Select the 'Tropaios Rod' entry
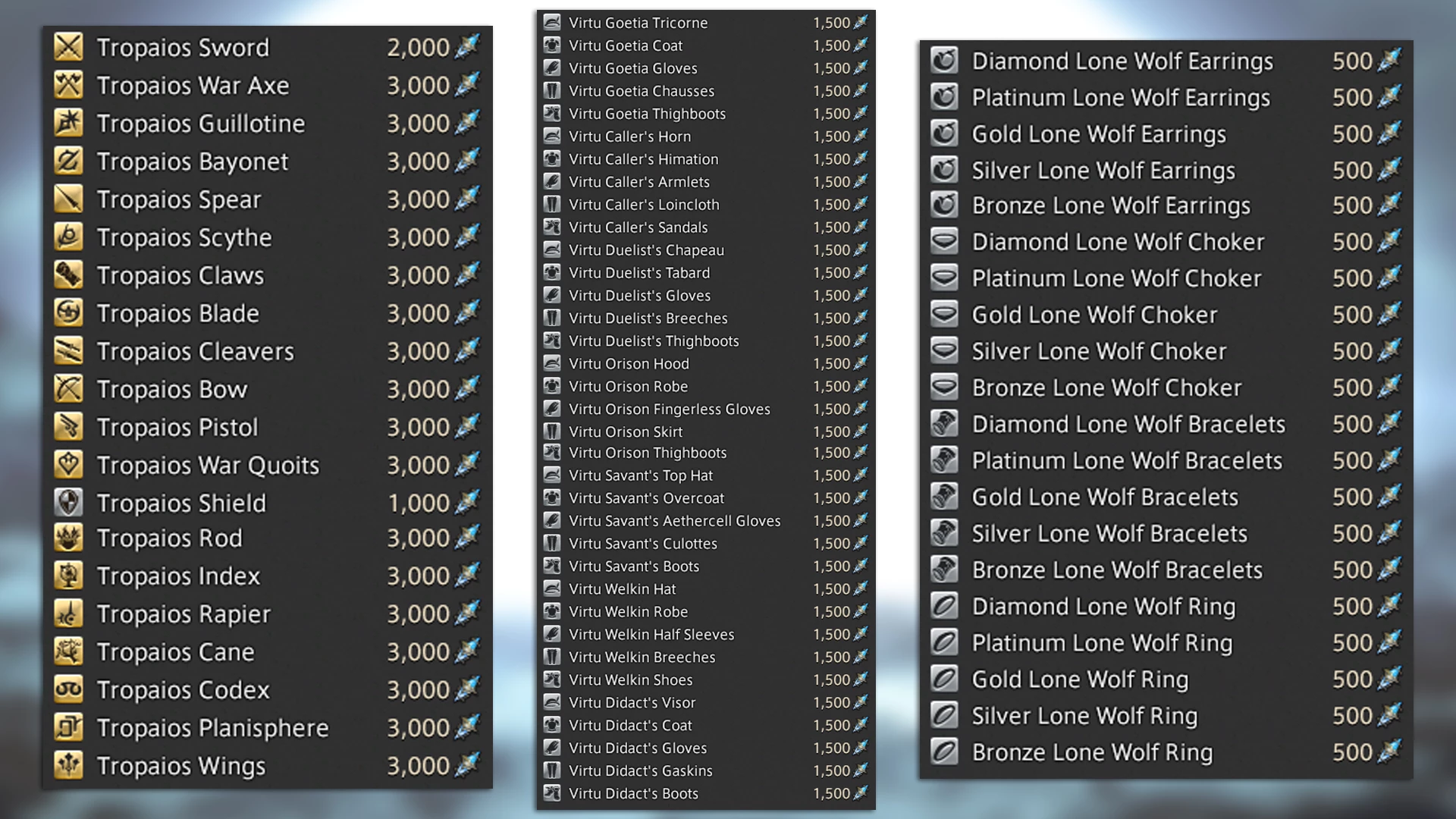 pyautogui.click(x=170, y=538)
